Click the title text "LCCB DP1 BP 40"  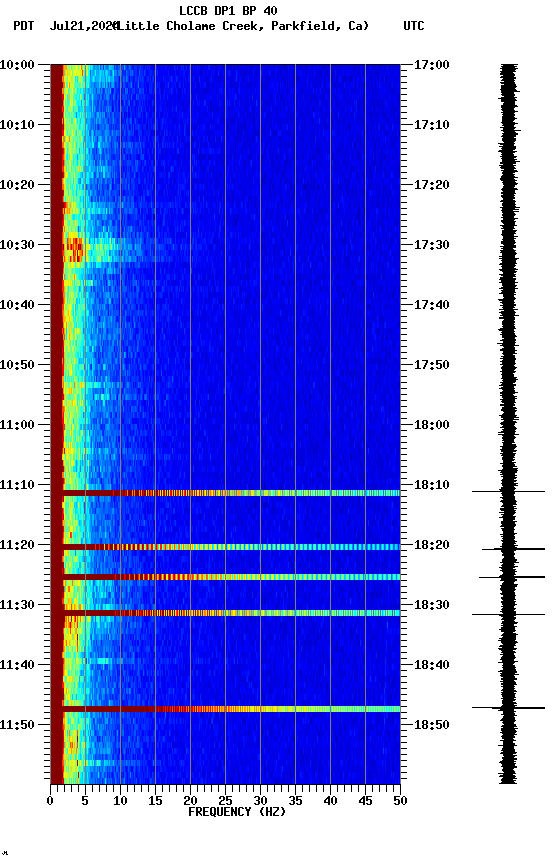point(228,10)
